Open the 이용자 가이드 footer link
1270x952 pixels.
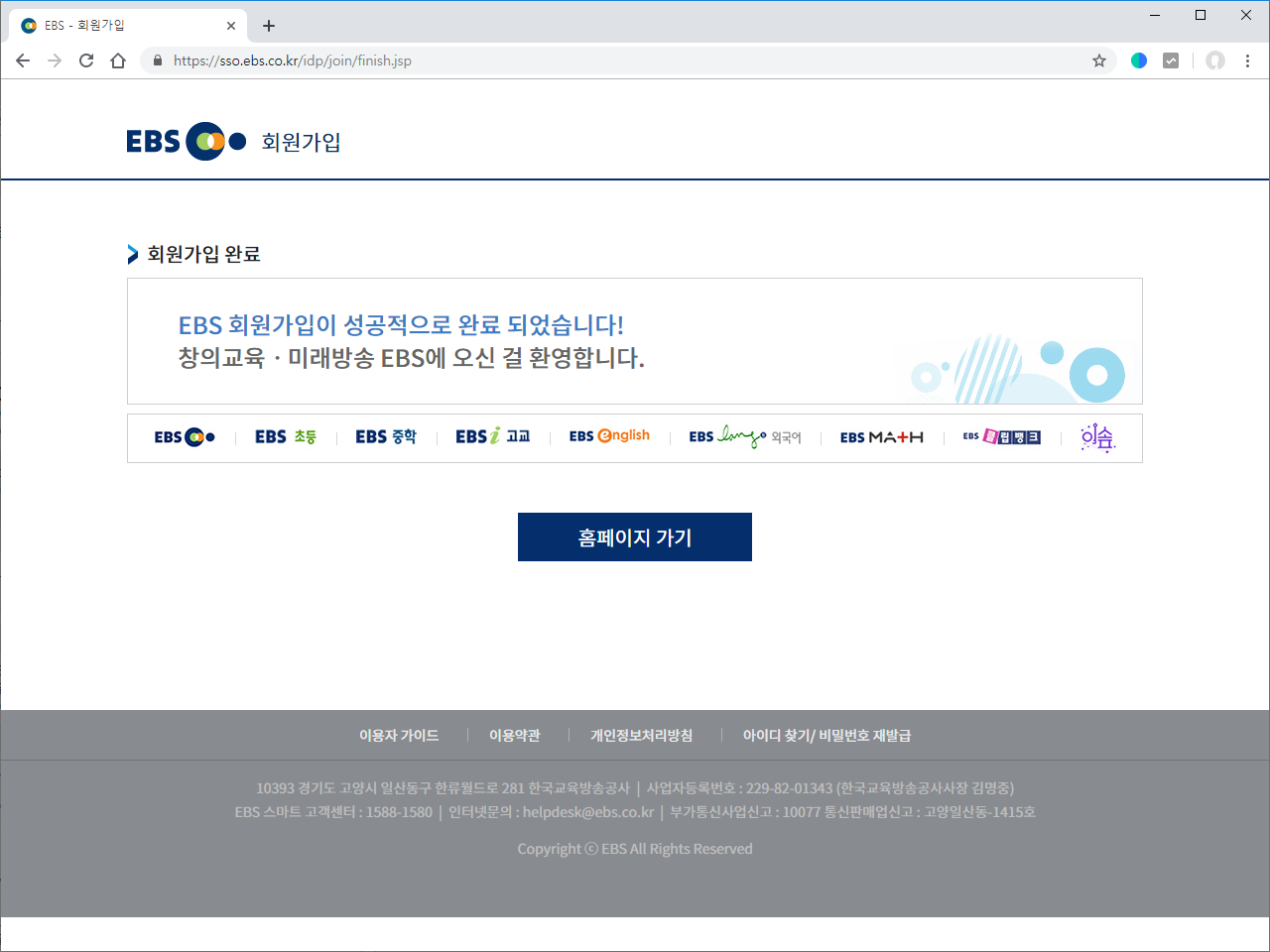399,736
